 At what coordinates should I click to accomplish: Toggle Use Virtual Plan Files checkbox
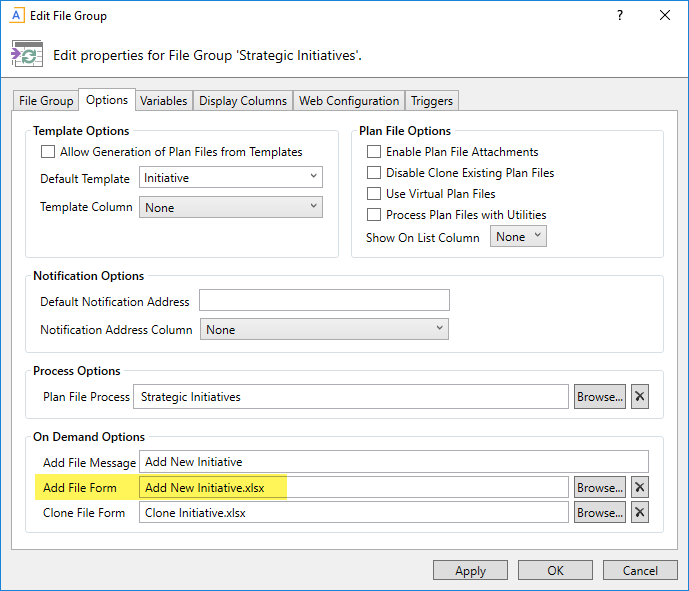point(374,194)
